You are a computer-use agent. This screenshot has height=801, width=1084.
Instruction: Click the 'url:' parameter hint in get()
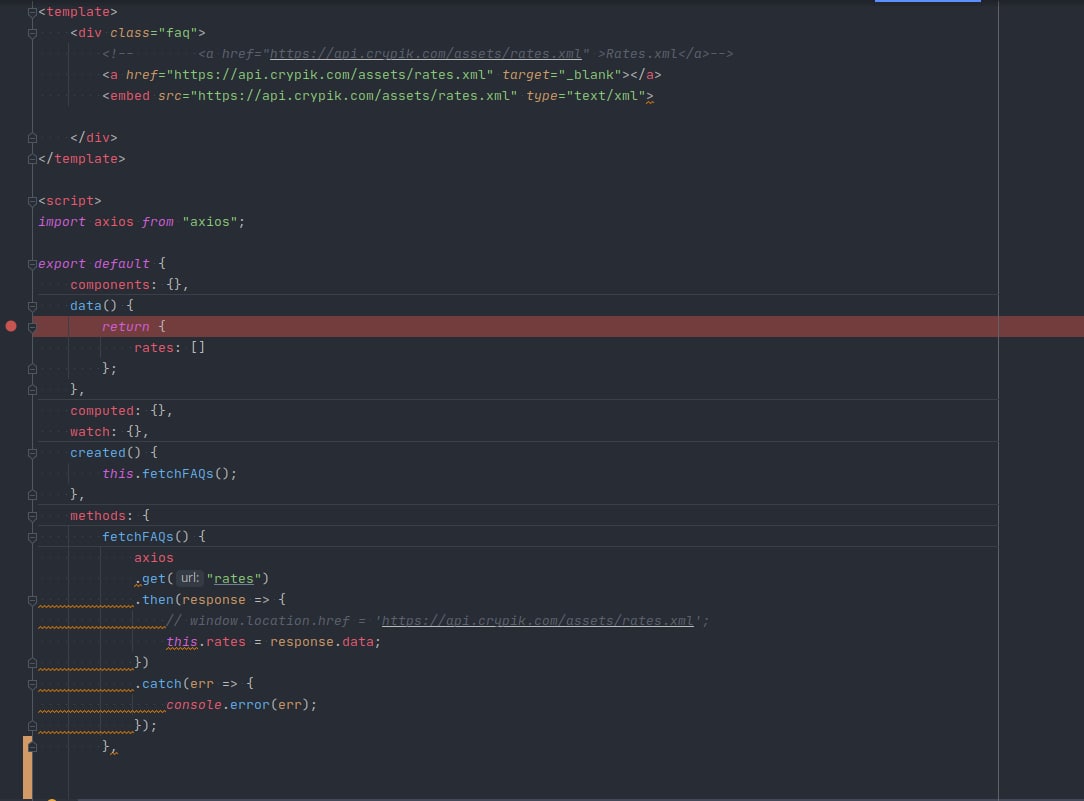coord(189,578)
